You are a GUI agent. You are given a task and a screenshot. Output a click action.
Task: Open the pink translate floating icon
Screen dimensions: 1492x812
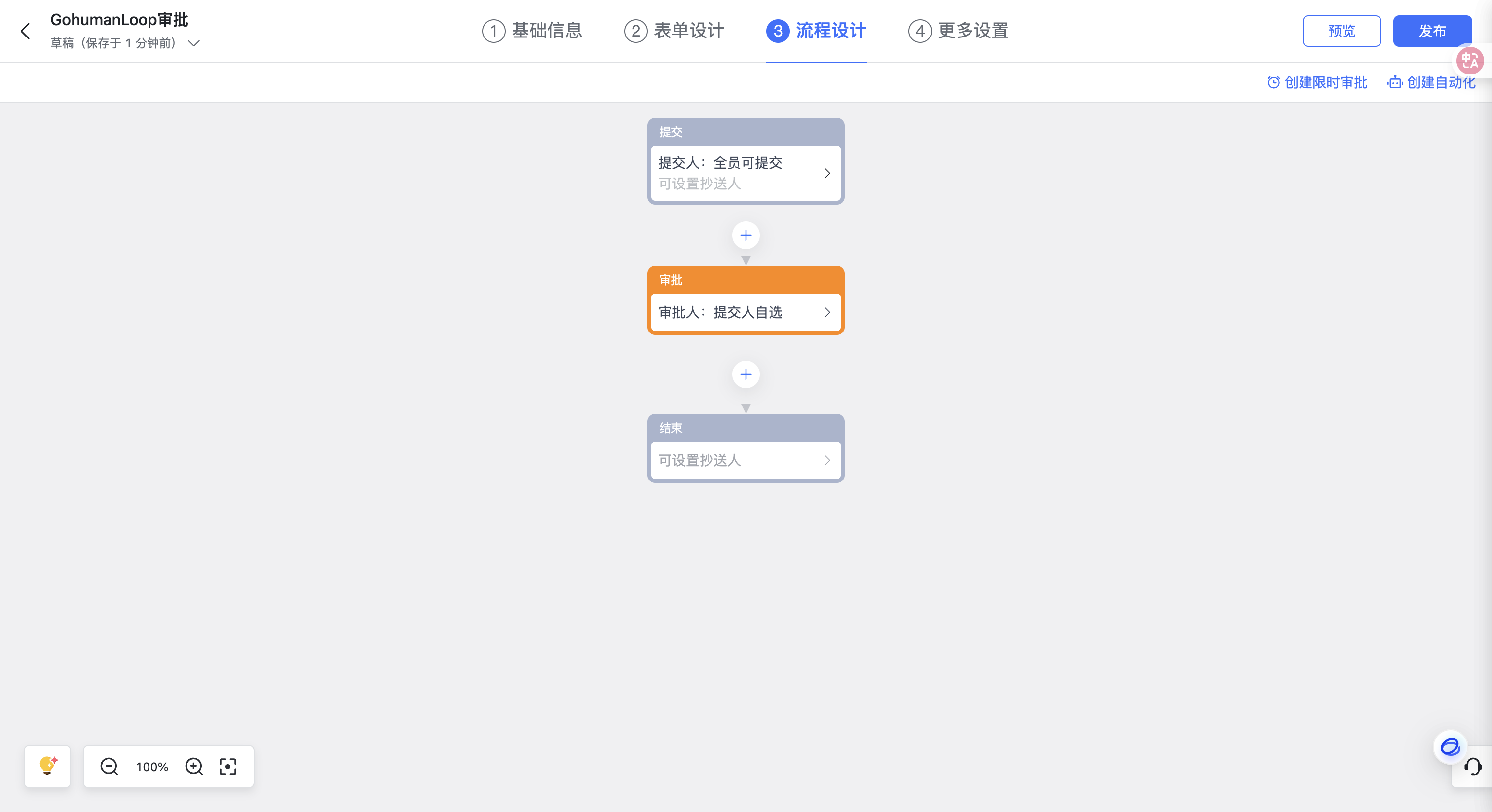pos(1470,60)
